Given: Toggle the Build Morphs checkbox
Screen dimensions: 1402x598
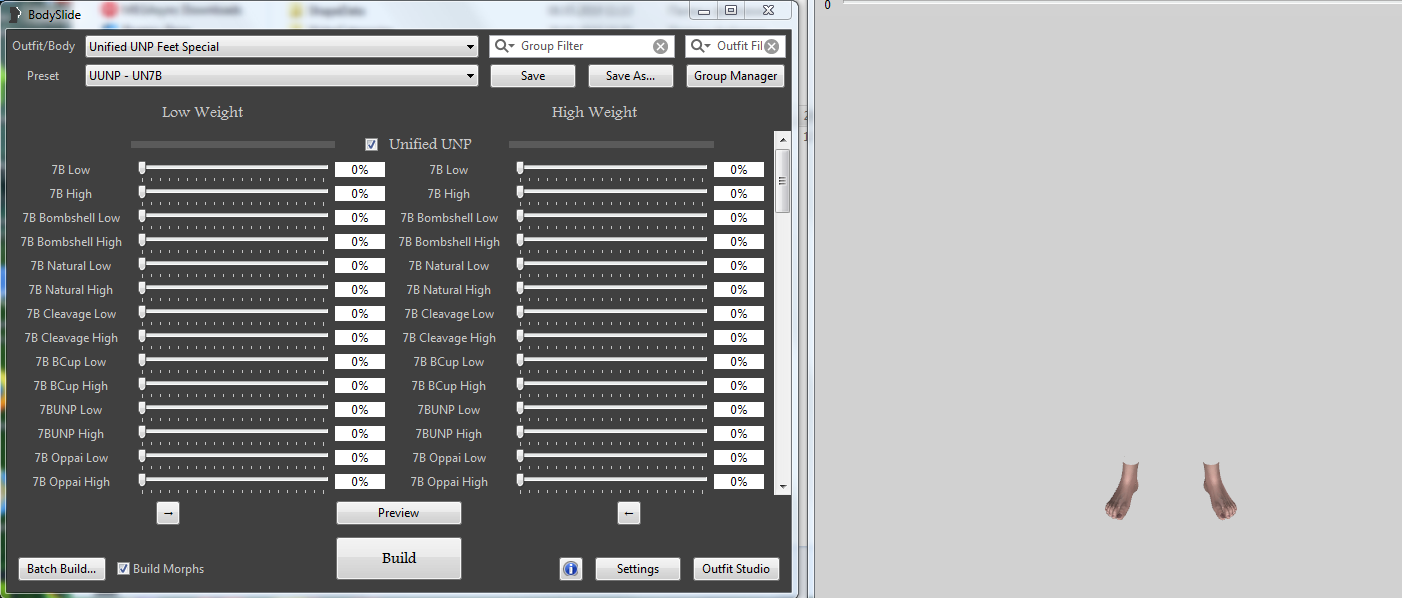Looking at the screenshot, I should 124,569.
